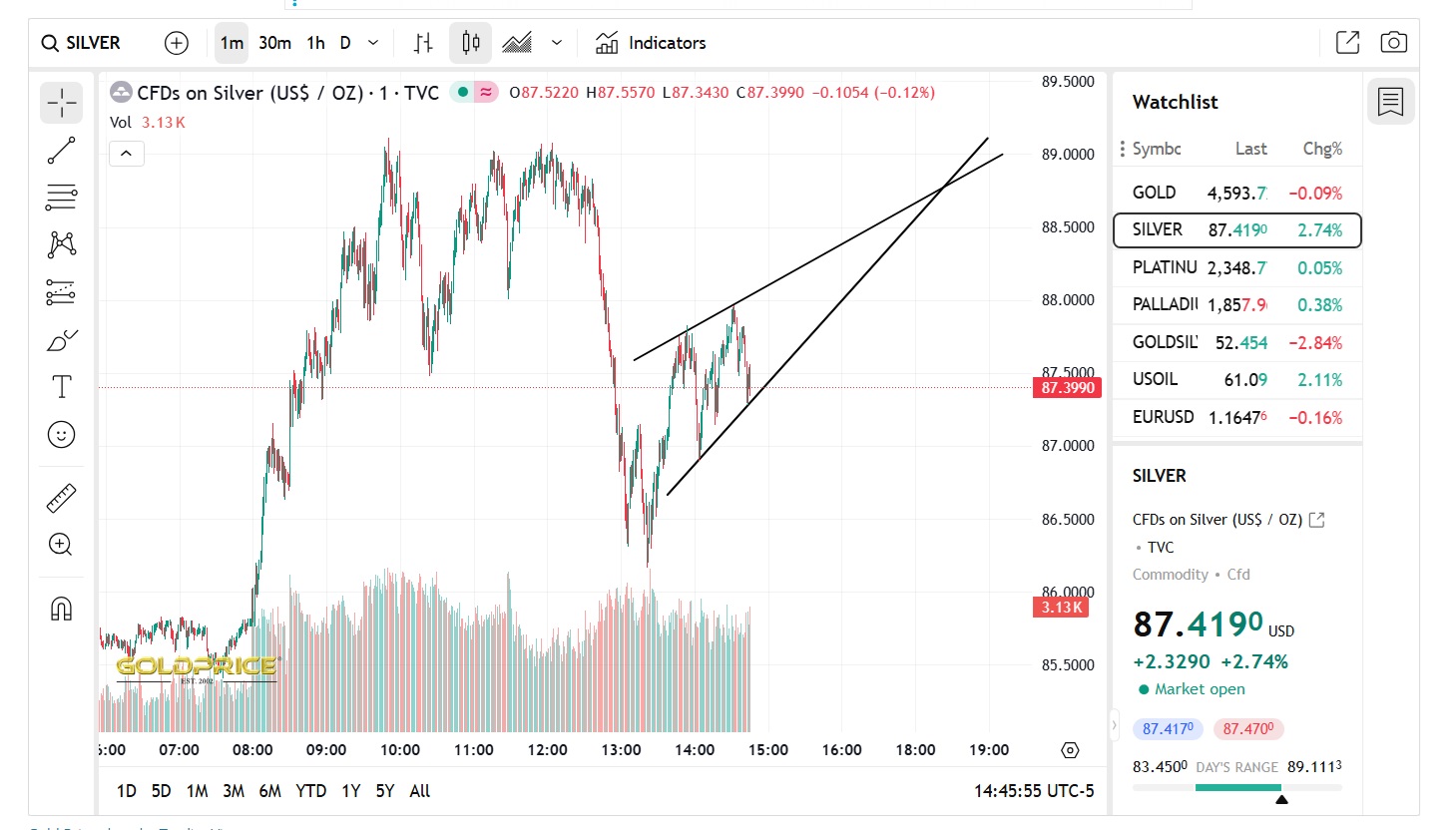This screenshot has height=830, width=1456.
Task: Select the crosshair cursor tool
Action: click(x=62, y=103)
